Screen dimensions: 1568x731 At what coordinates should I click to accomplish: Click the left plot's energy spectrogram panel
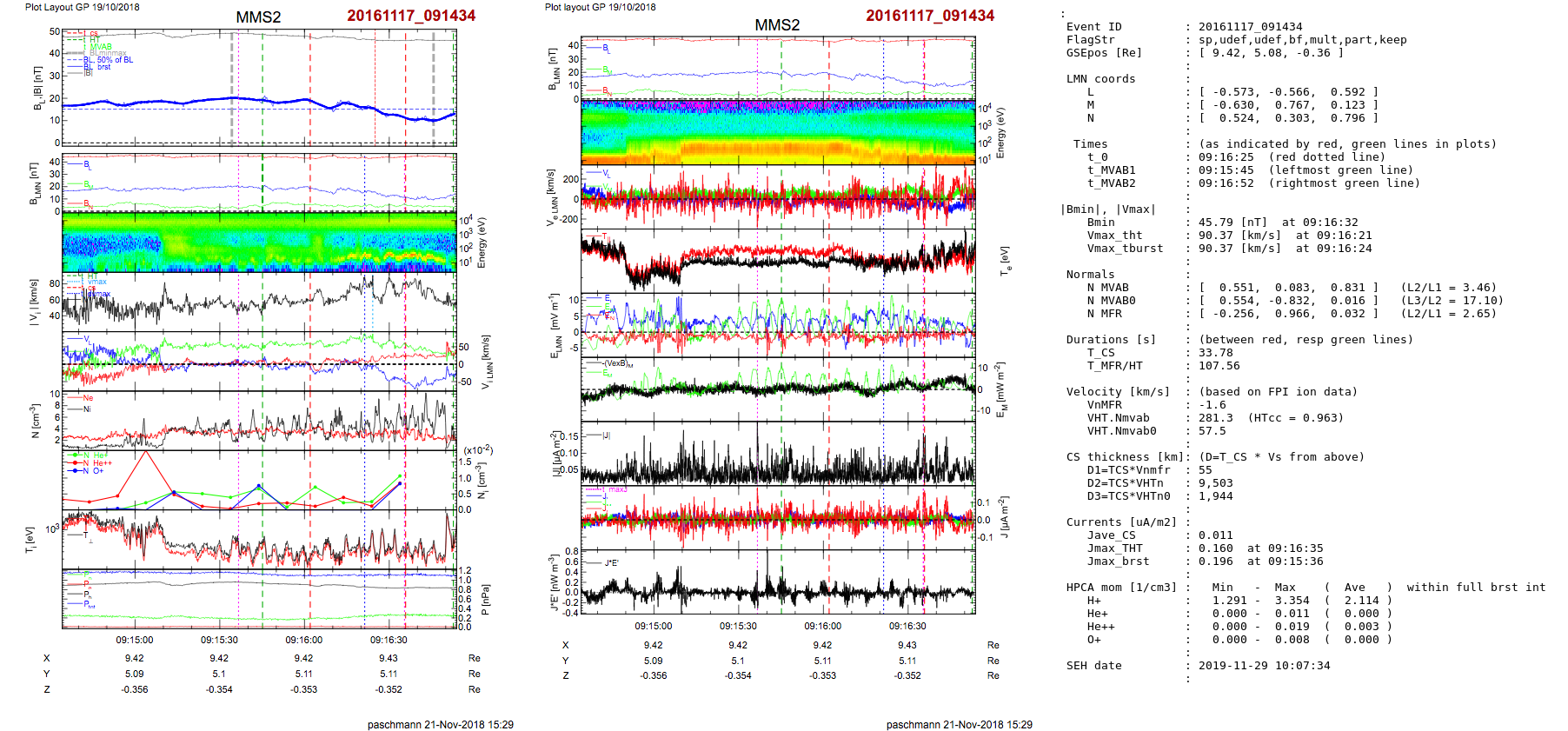[259, 243]
